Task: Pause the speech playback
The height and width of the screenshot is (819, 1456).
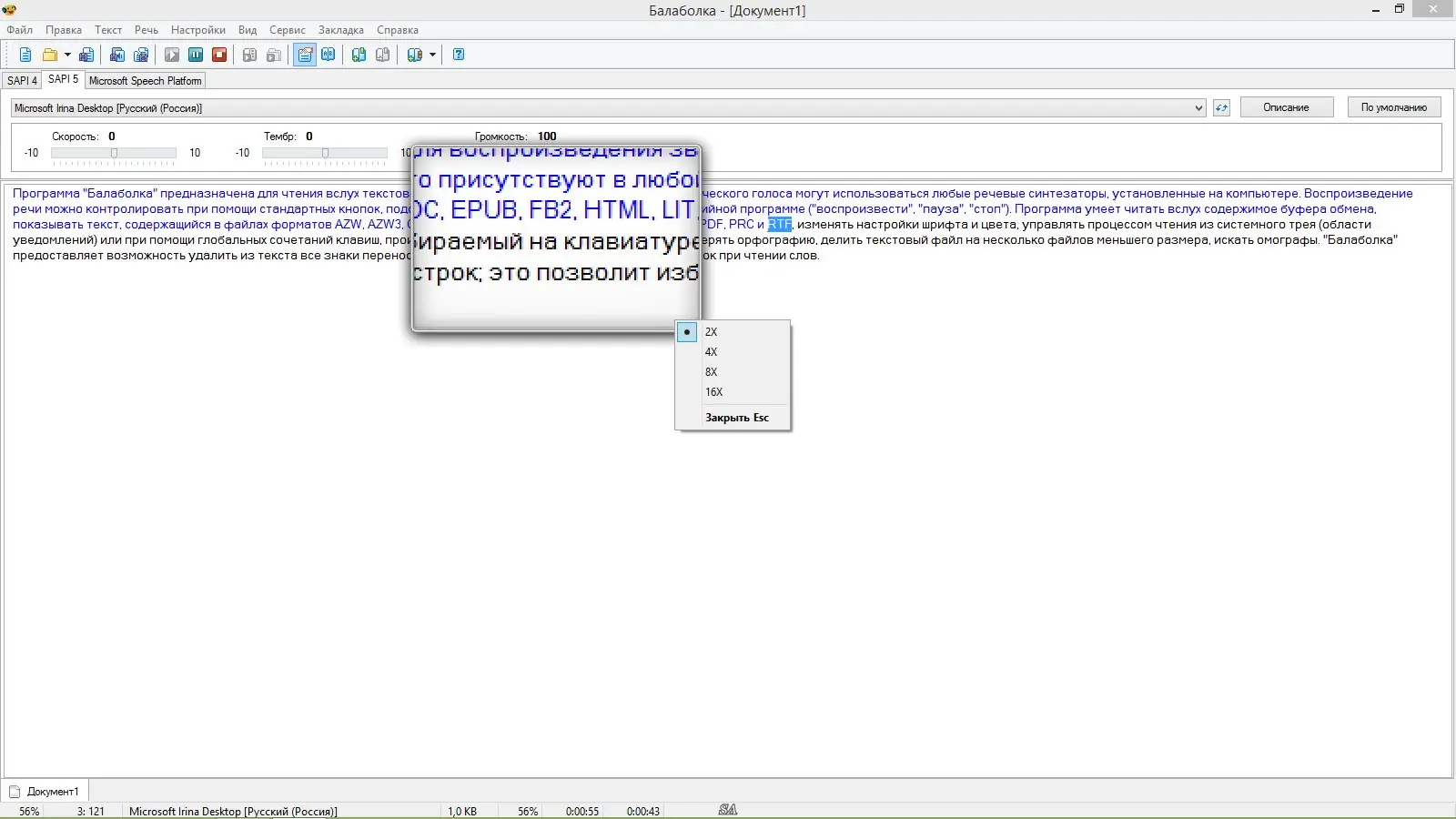Action: [x=196, y=55]
